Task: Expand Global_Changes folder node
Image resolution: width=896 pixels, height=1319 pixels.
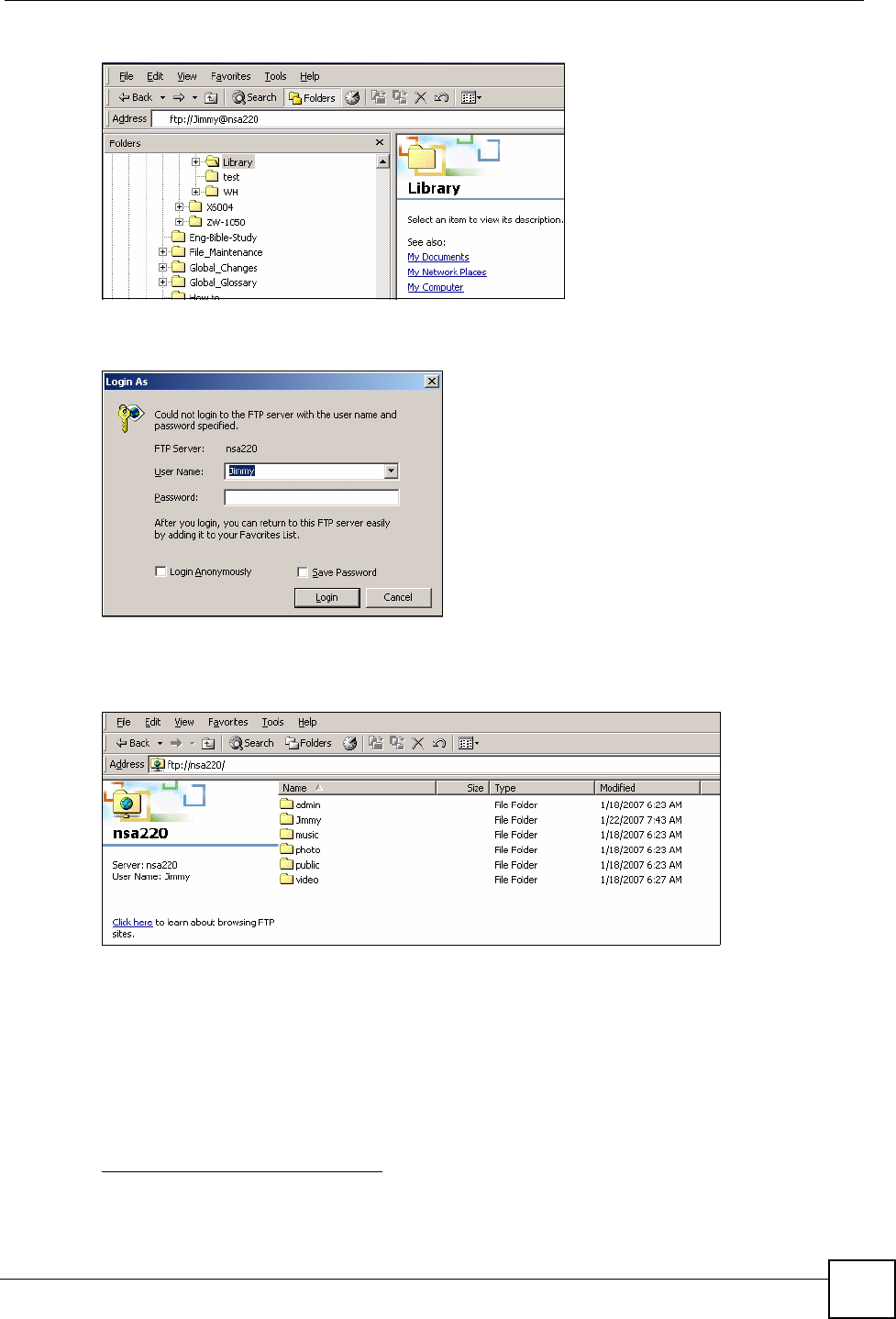Action: tap(162, 268)
